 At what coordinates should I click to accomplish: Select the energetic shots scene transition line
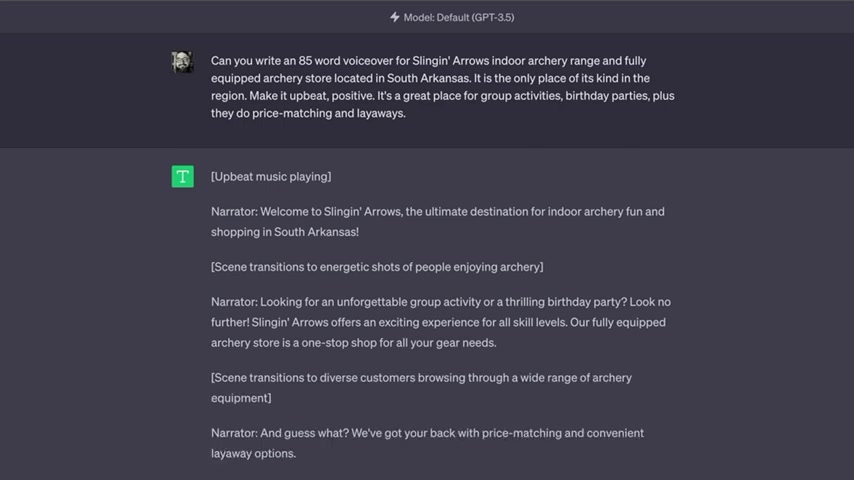pos(377,267)
